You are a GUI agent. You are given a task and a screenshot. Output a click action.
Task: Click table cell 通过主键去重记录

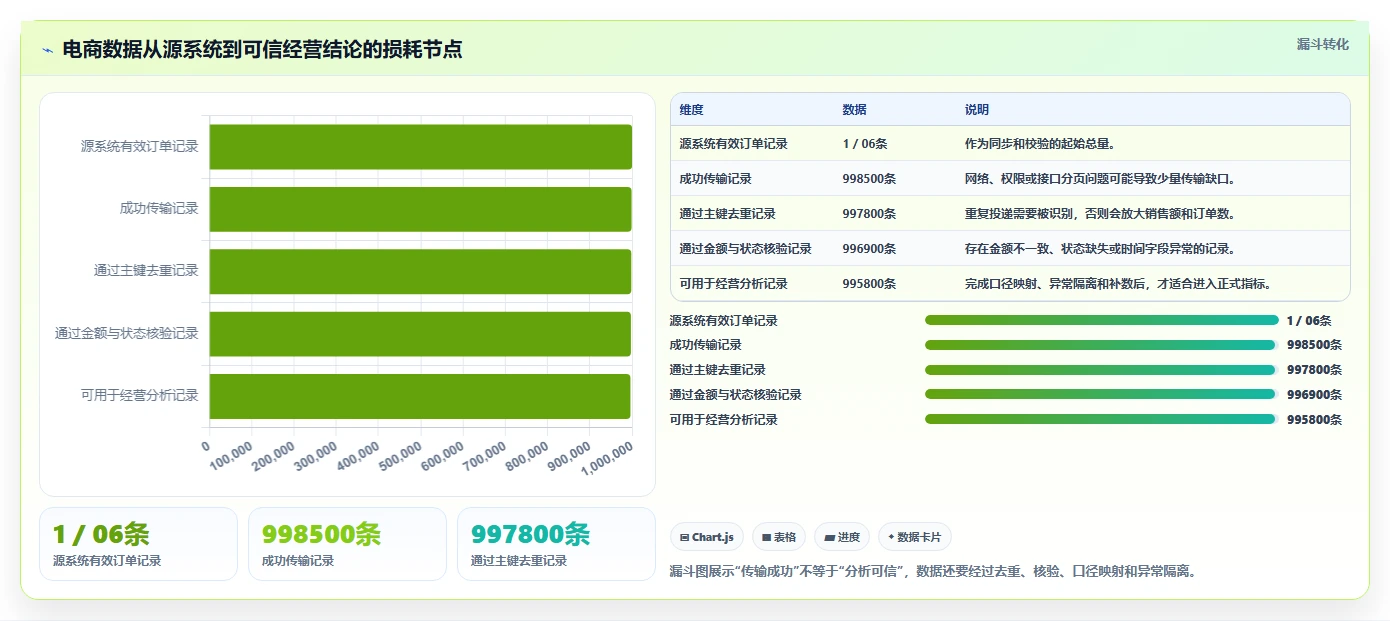click(x=727, y=214)
